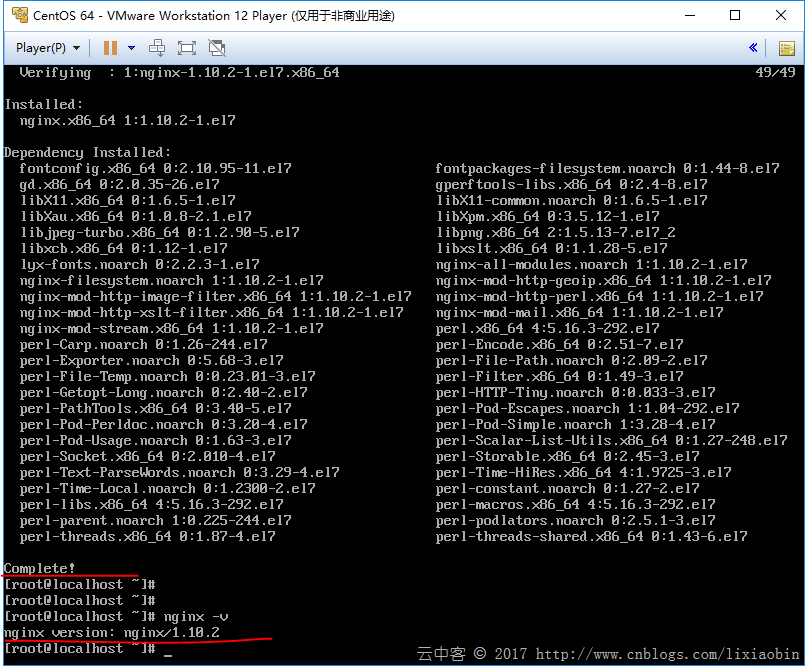Click 'perl-Getopt-Long.noarch' entry

(x=163, y=392)
